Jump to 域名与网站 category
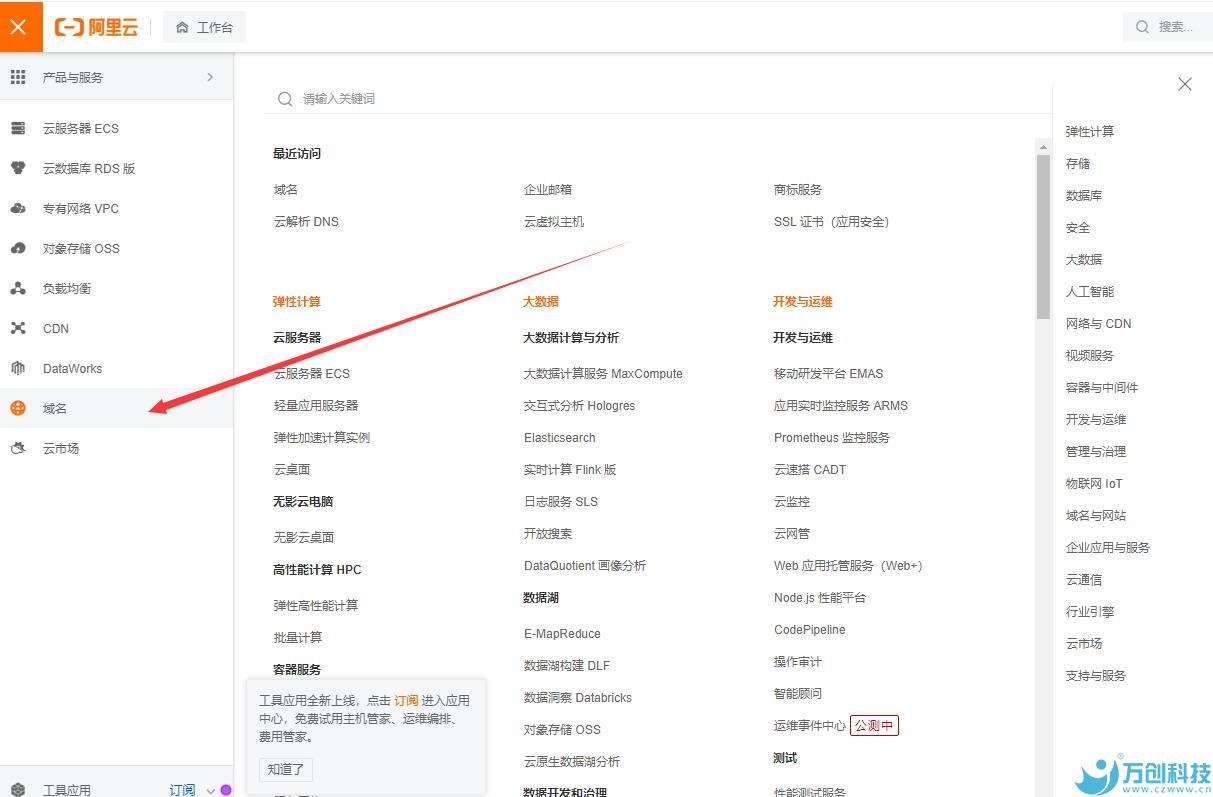 click(1096, 515)
